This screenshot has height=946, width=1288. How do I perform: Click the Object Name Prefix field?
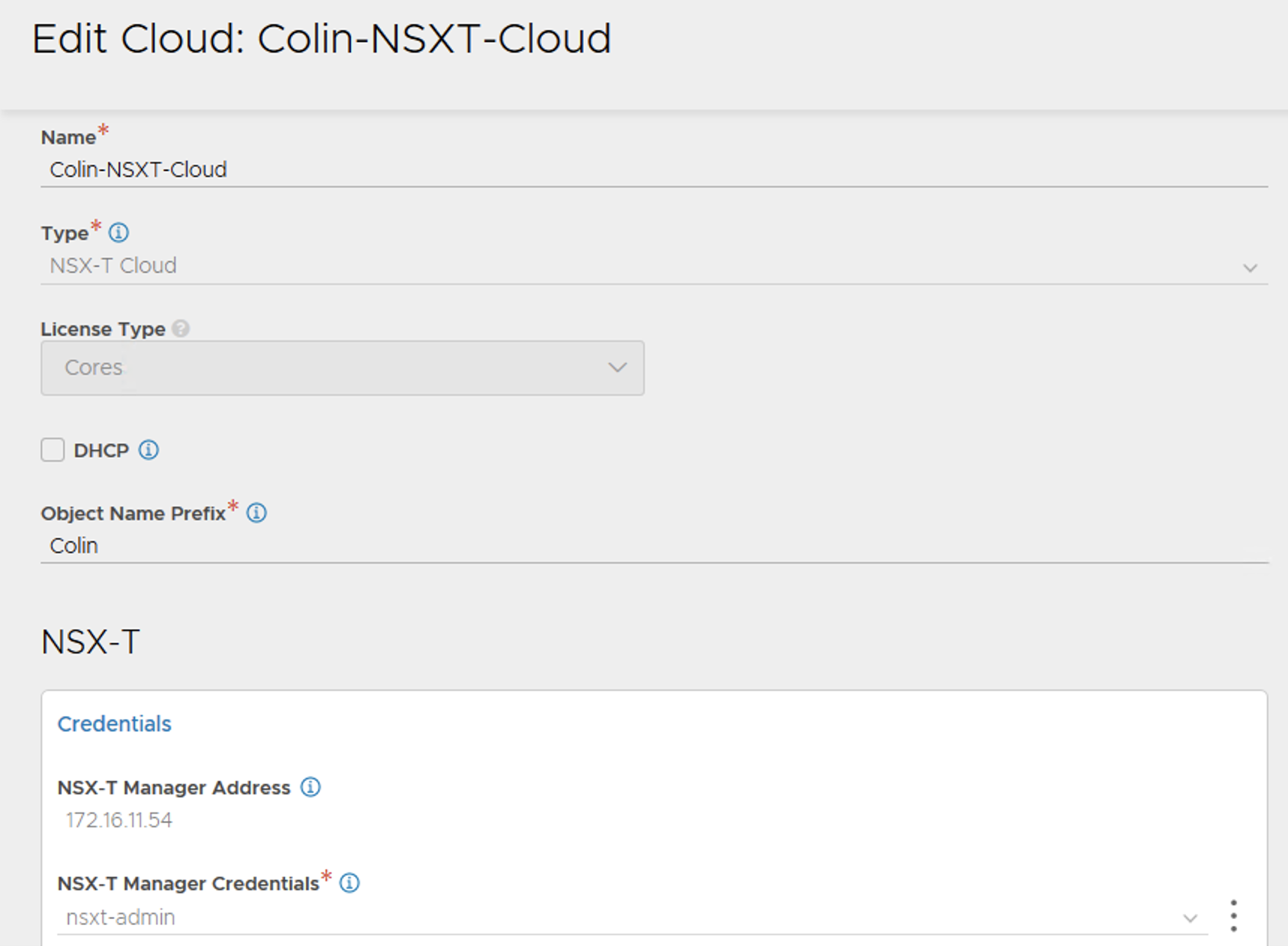tap(654, 546)
